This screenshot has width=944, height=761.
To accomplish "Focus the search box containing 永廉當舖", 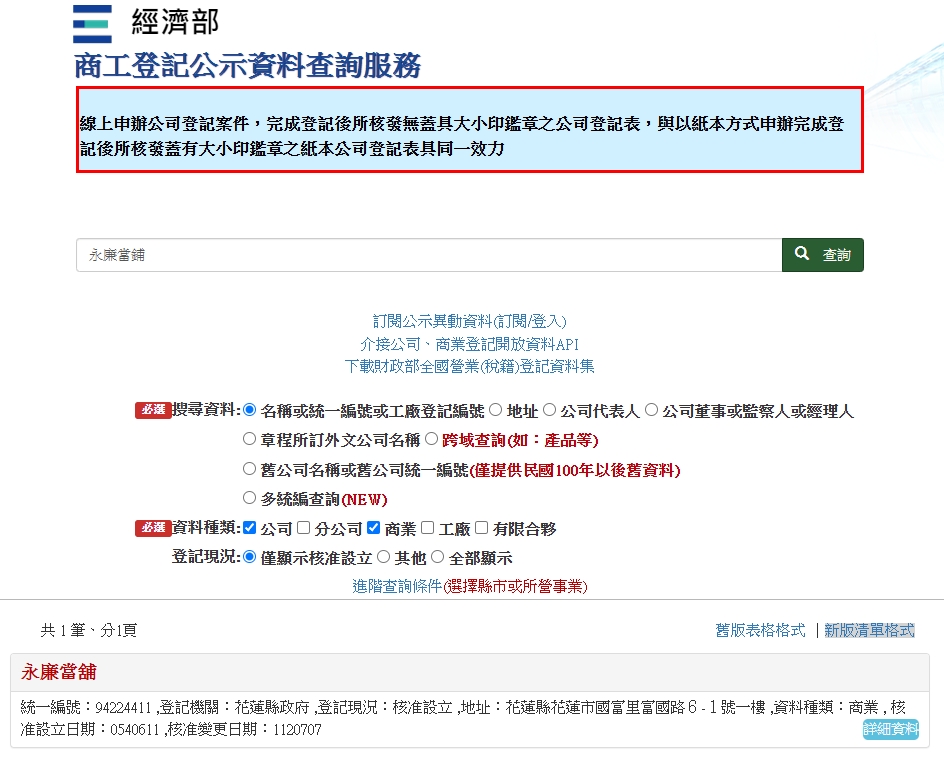I will click(x=429, y=255).
